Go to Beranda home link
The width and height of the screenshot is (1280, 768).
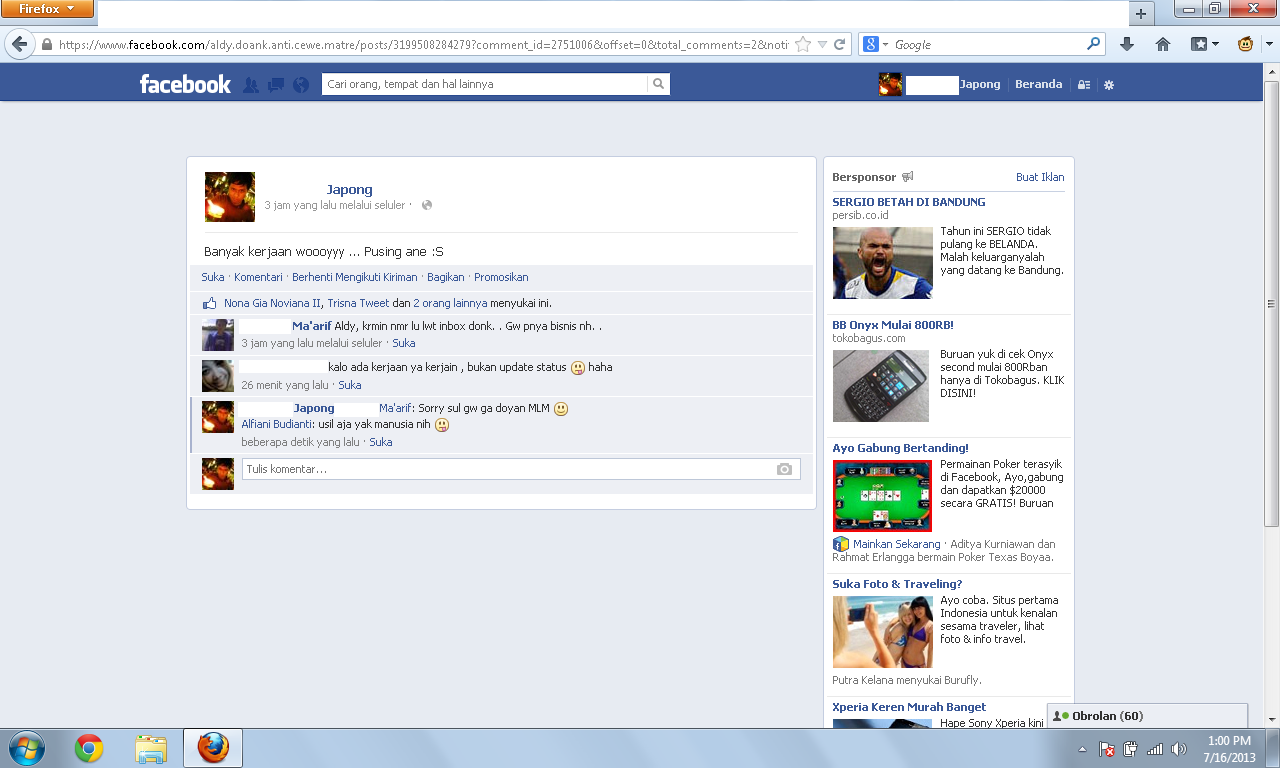tap(1038, 84)
